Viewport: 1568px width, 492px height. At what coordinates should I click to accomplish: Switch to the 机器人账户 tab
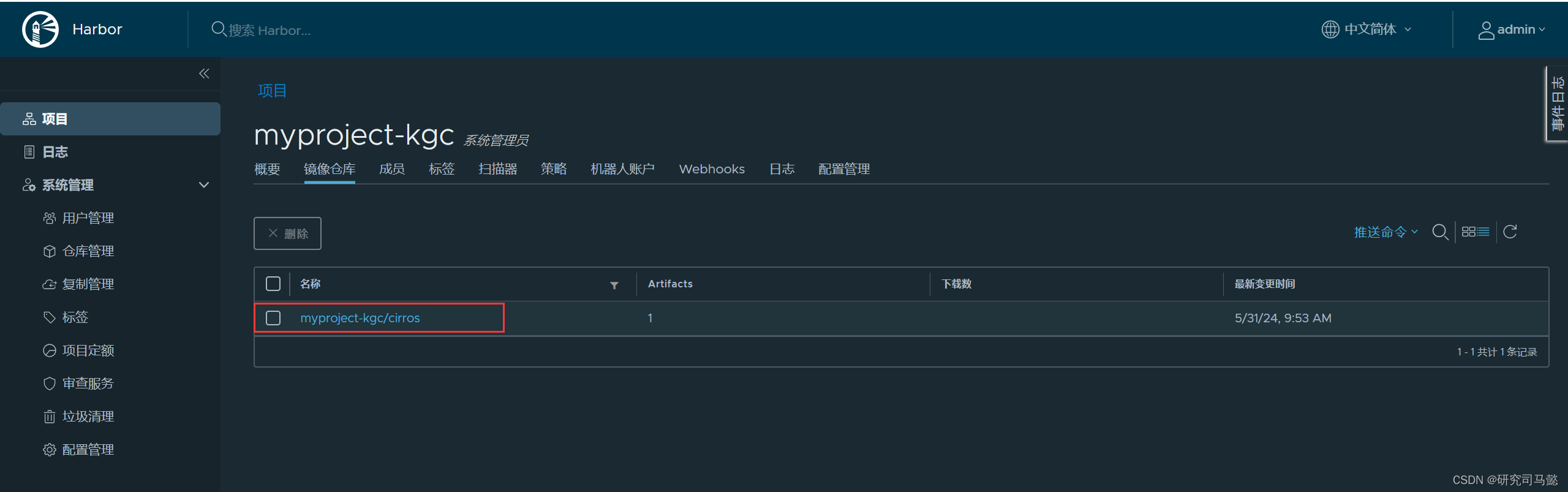[622, 169]
